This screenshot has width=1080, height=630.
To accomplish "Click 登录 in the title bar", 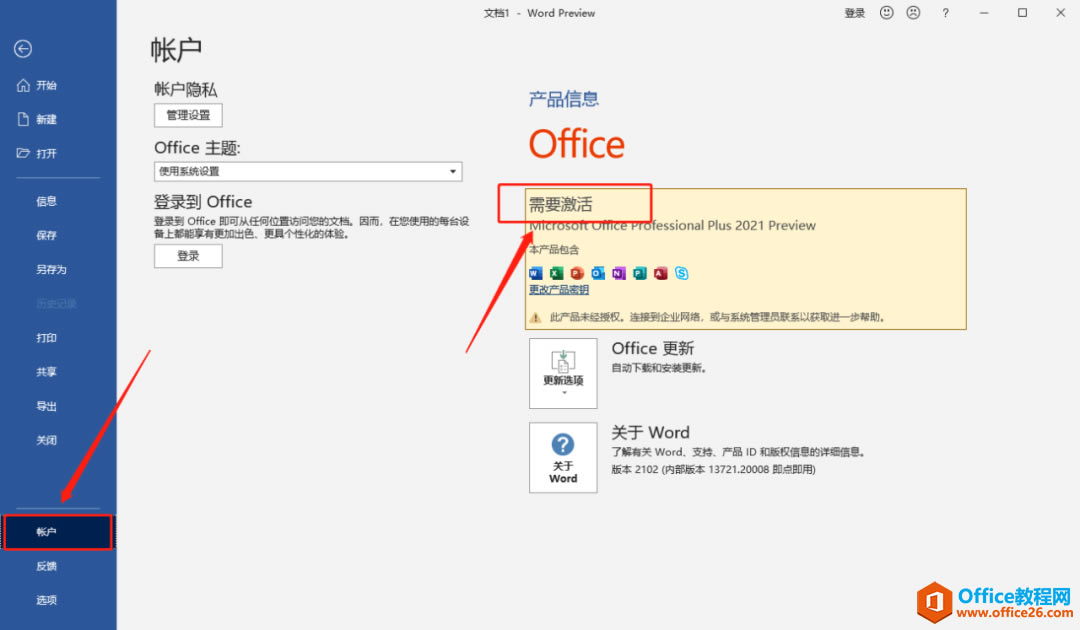I will tap(855, 13).
